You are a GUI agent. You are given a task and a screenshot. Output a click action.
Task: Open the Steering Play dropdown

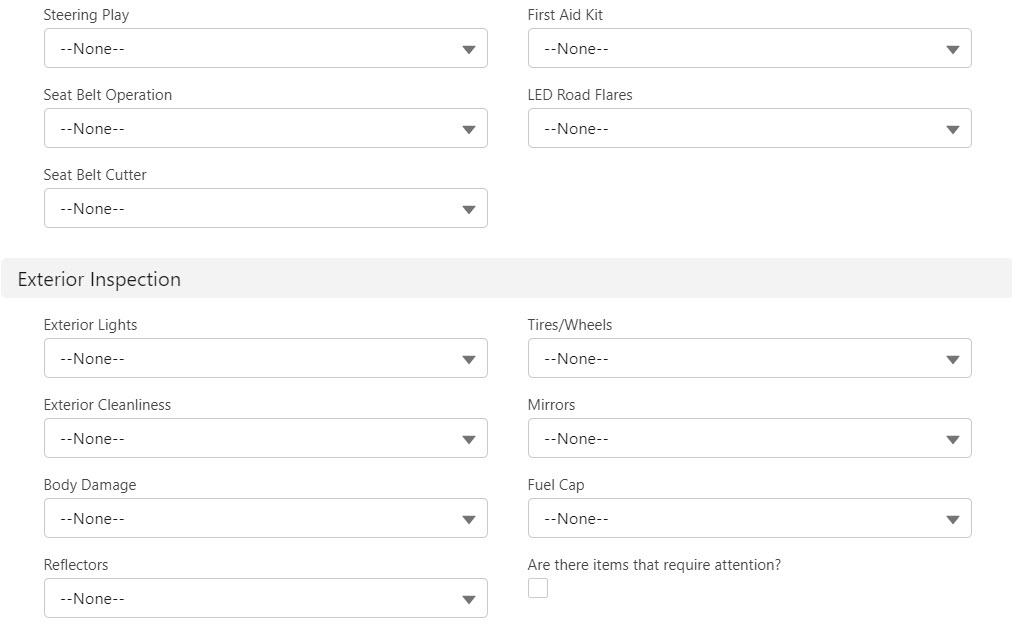pyautogui.click(x=265, y=48)
